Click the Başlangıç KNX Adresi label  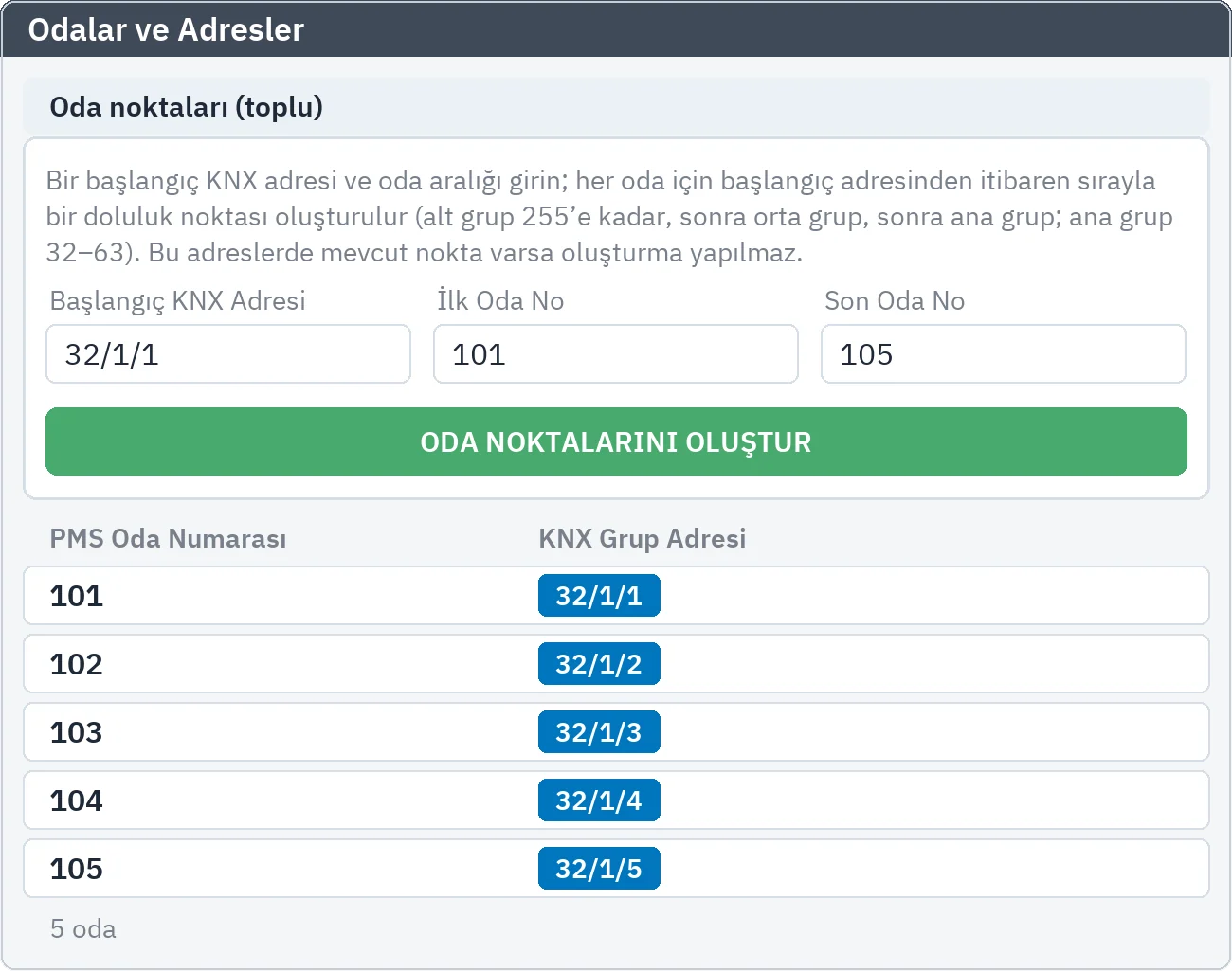[177, 301]
